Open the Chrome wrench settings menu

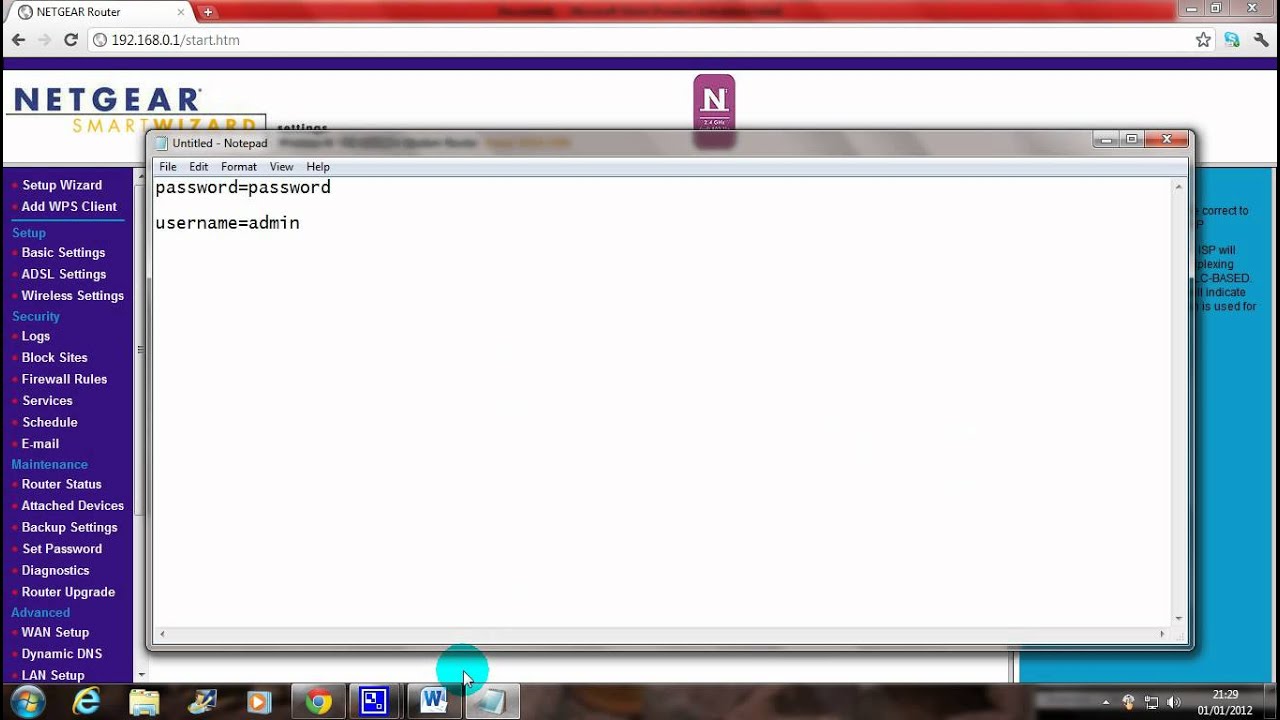[x=1261, y=40]
